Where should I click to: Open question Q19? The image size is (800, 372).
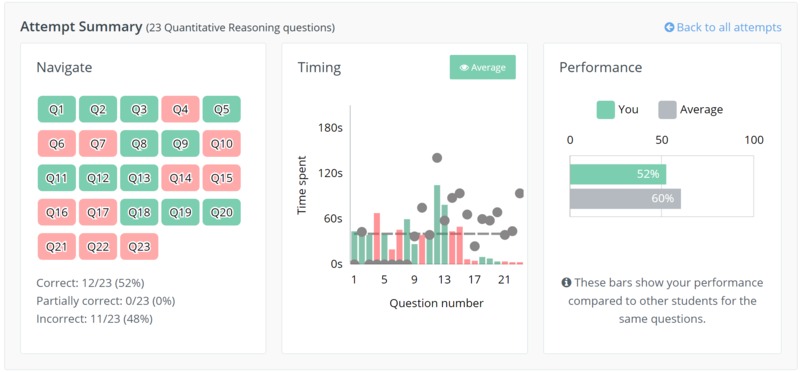pos(180,212)
